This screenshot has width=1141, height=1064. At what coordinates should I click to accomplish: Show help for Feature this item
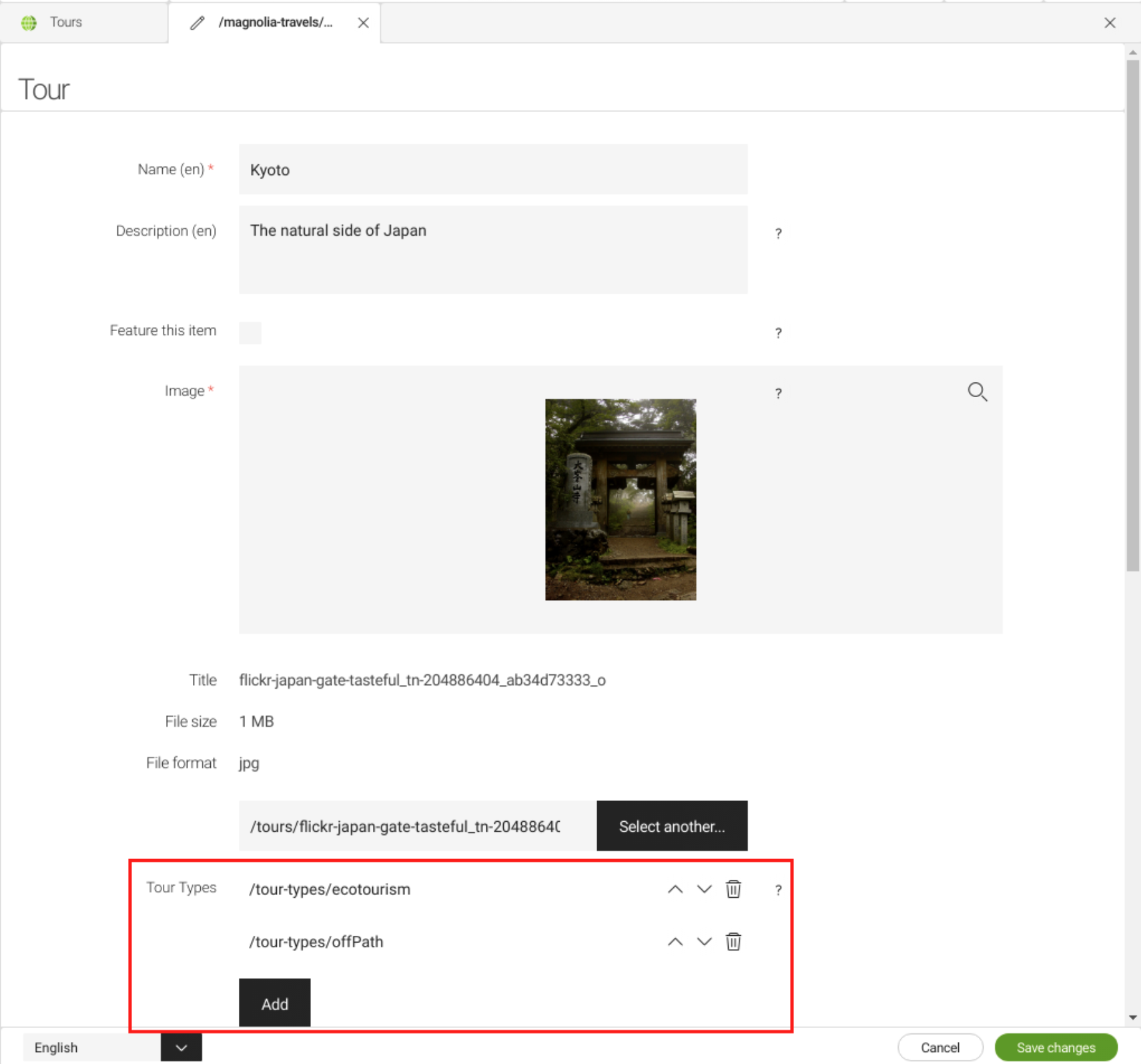[778, 332]
